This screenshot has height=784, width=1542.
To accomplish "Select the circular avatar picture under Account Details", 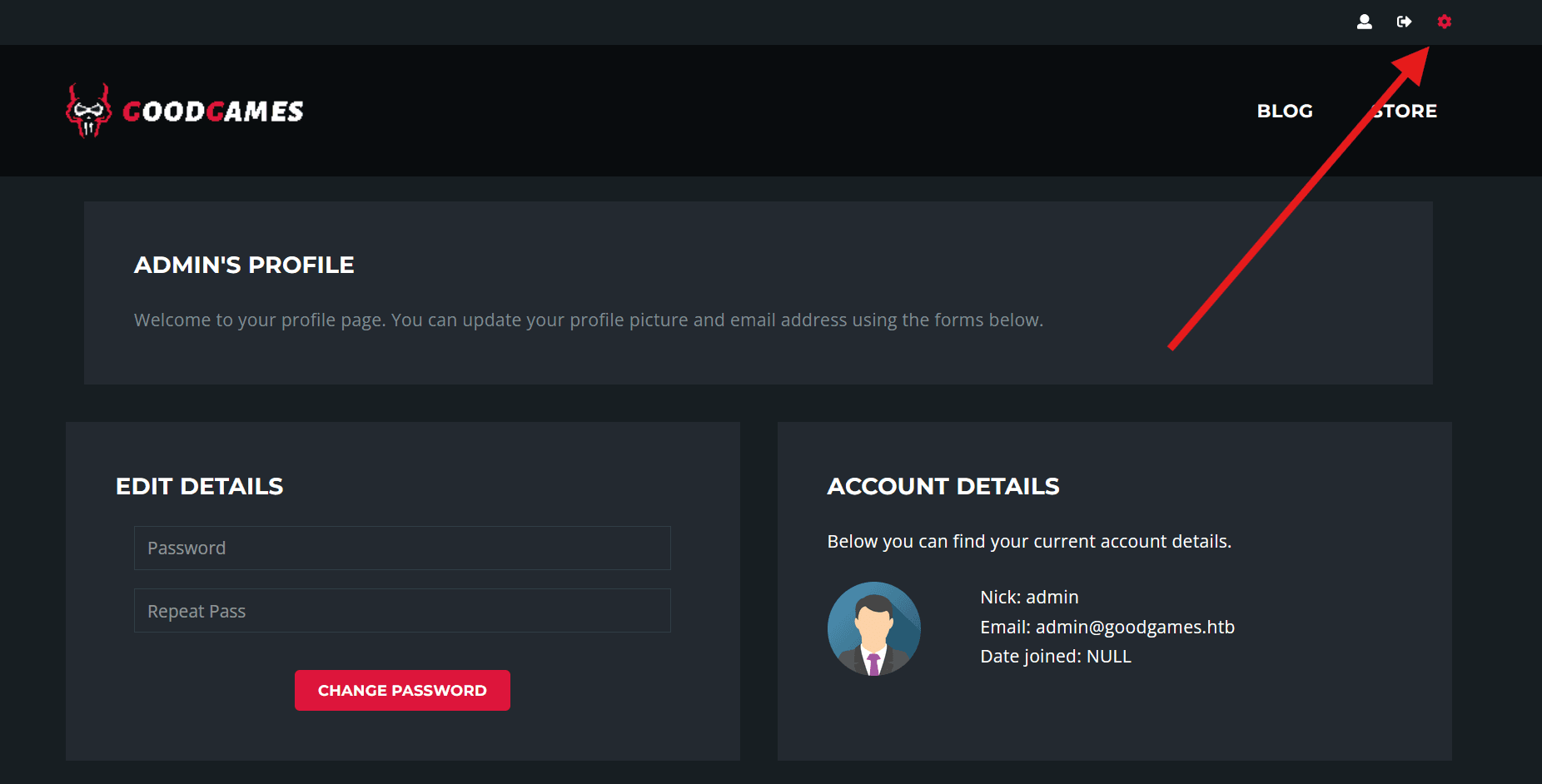I will (x=873, y=628).
